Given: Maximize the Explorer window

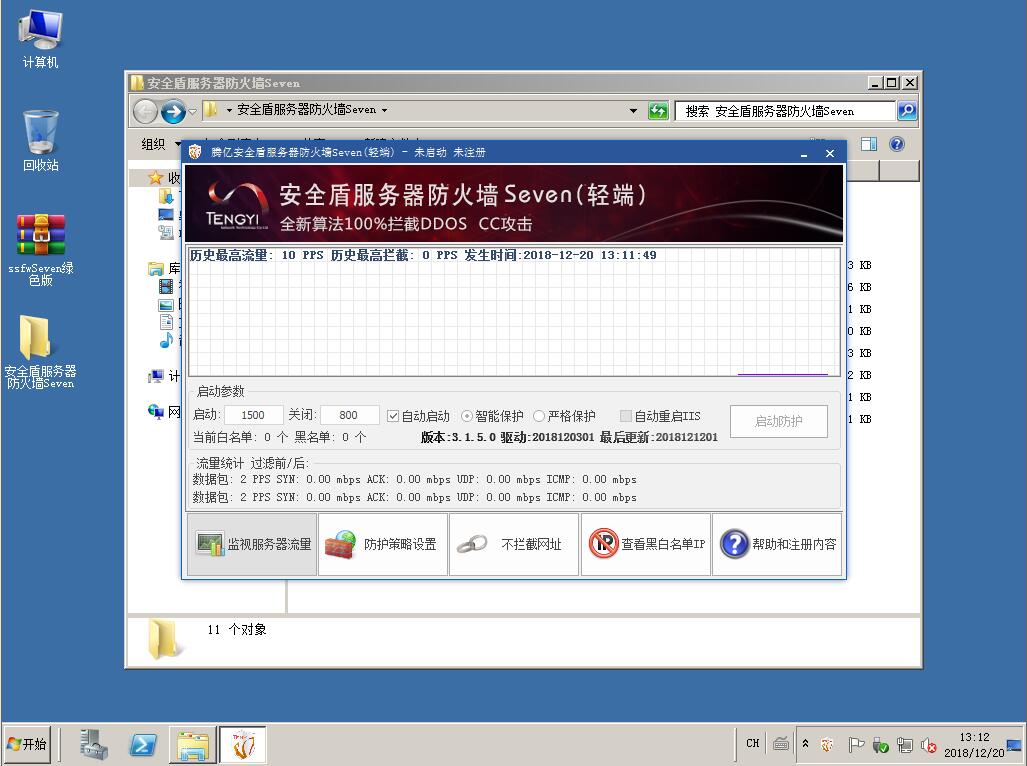Looking at the screenshot, I should (x=891, y=83).
